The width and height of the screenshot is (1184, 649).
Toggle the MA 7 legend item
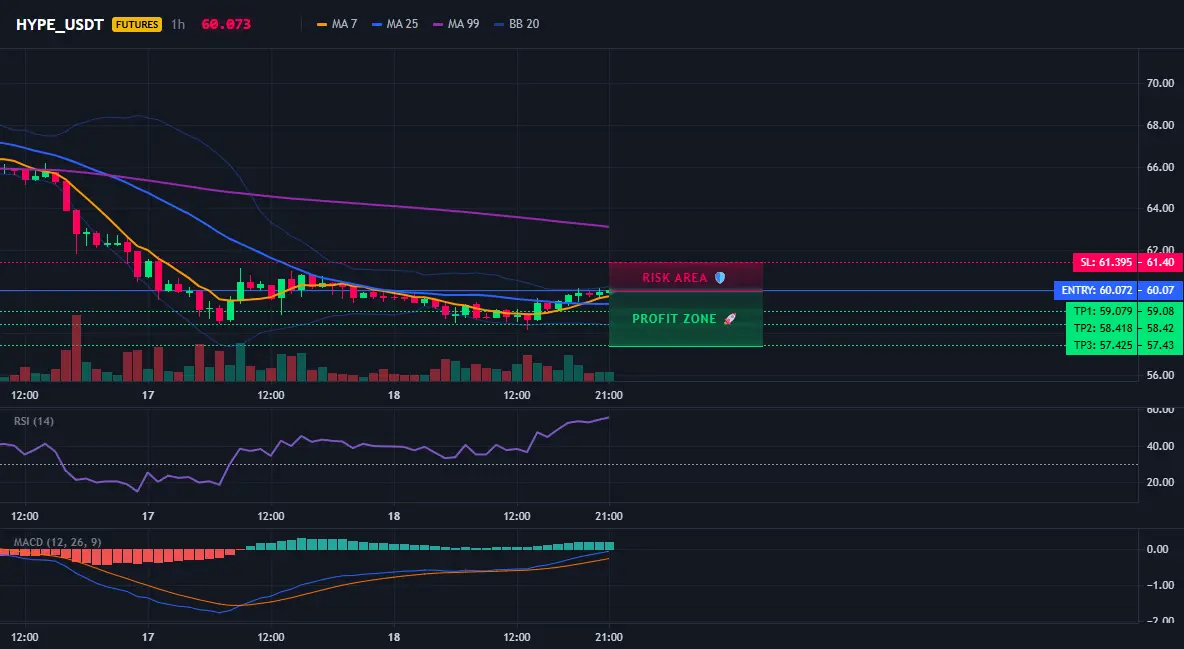337,24
